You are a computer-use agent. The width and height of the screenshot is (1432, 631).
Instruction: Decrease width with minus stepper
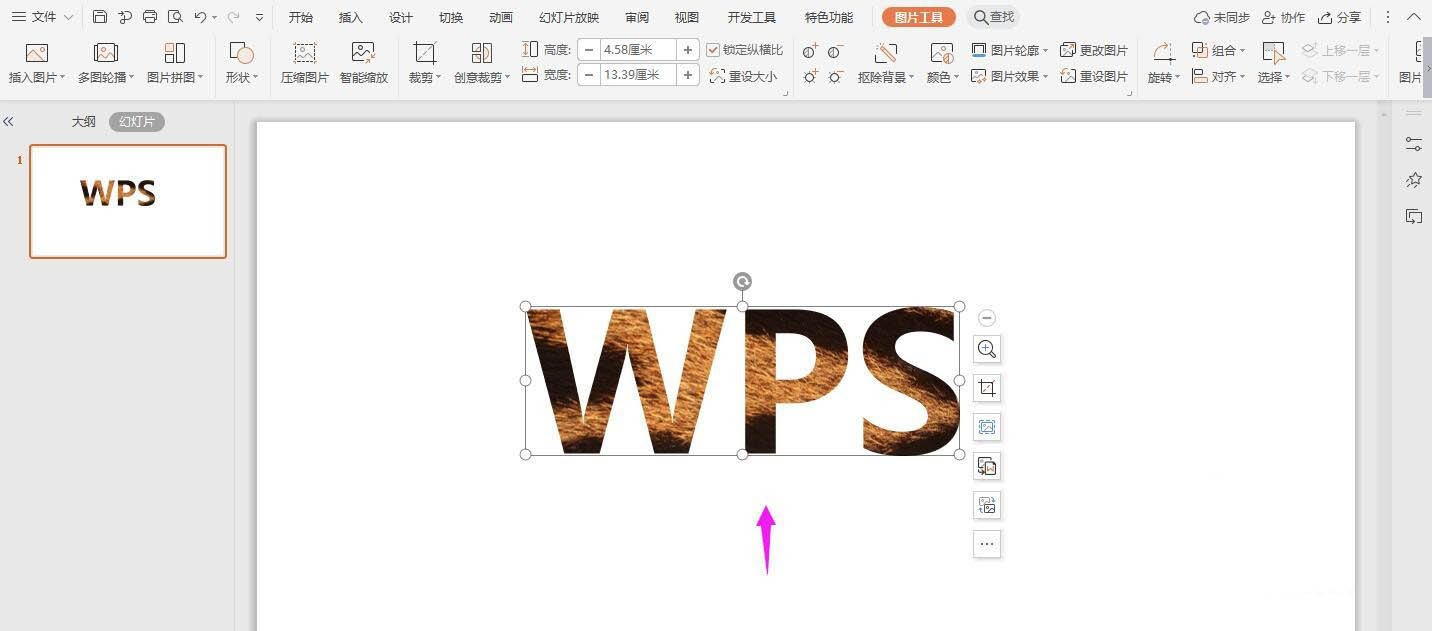[x=589, y=75]
